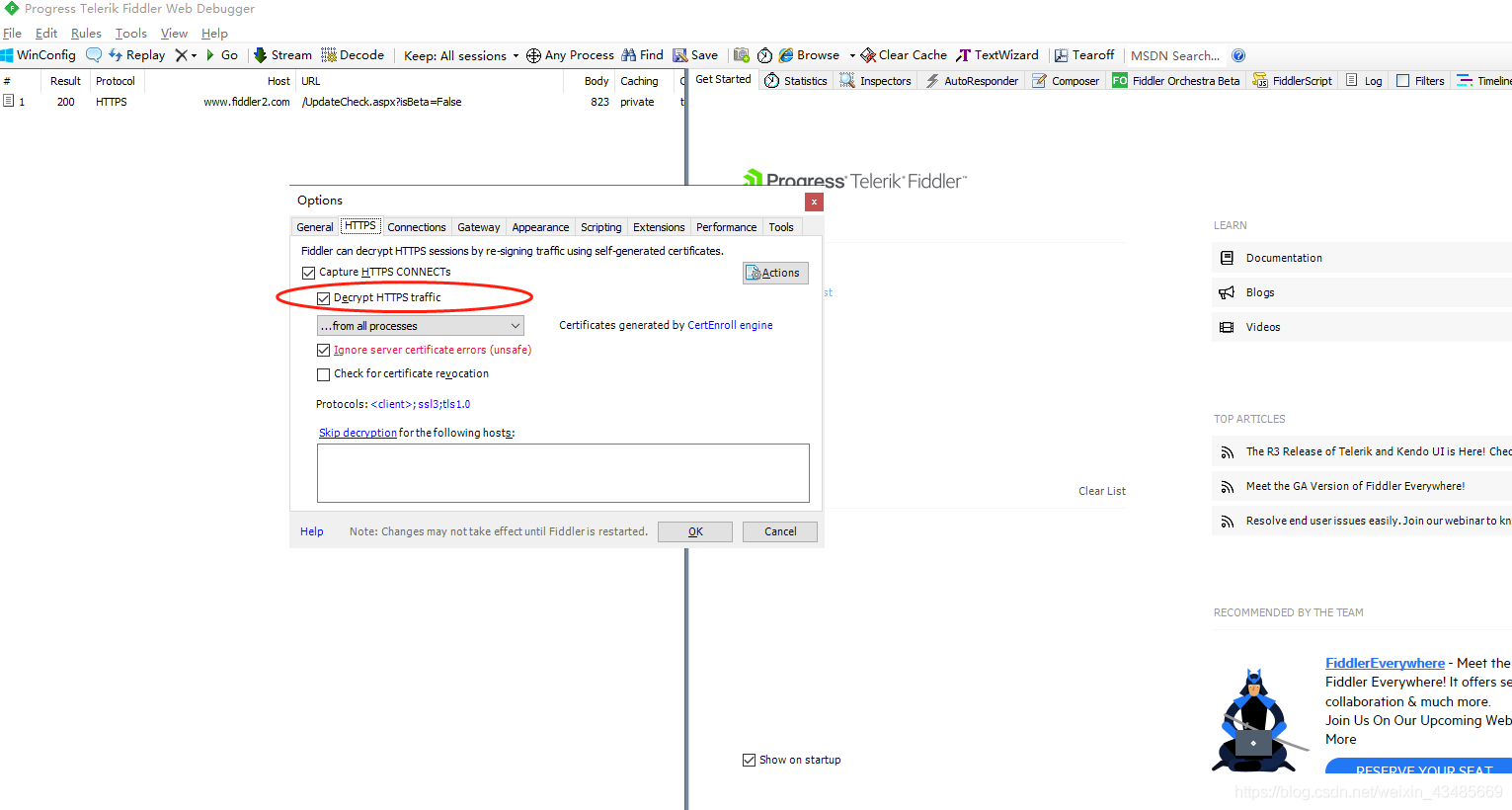Open the CertEnroll engine link

coord(730,325)
